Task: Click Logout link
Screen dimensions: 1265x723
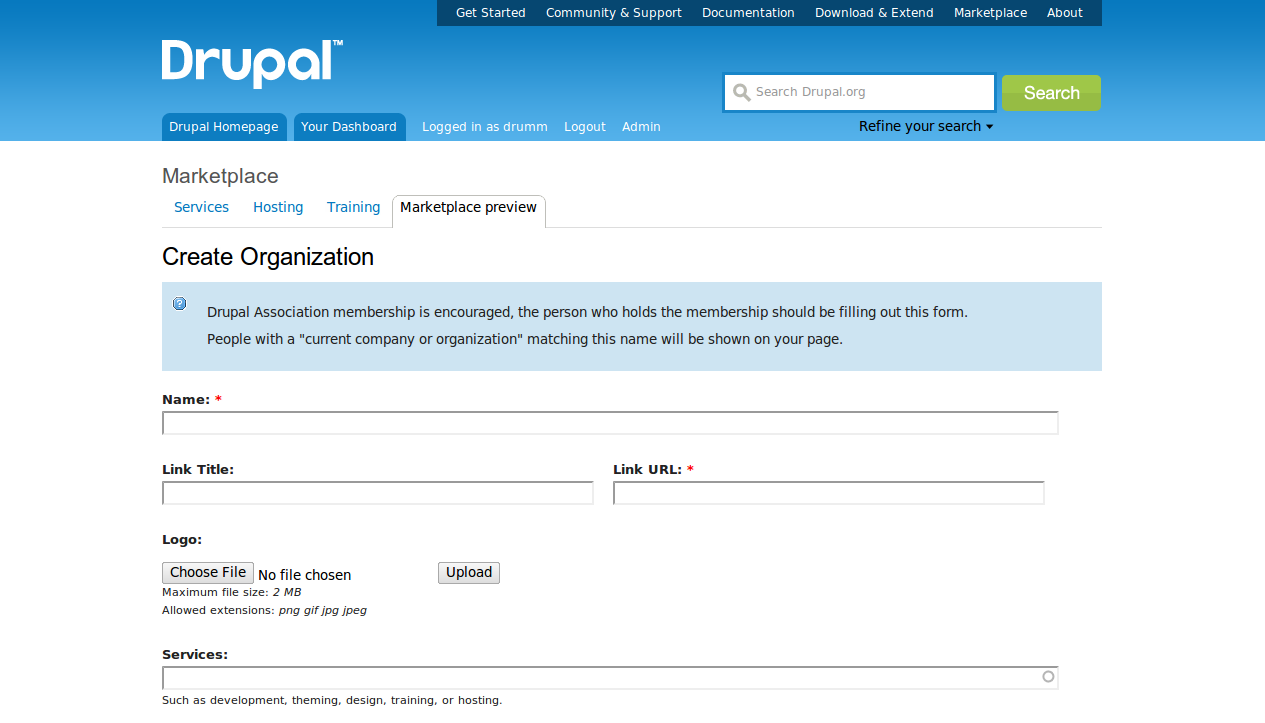Action: (585, 127)
